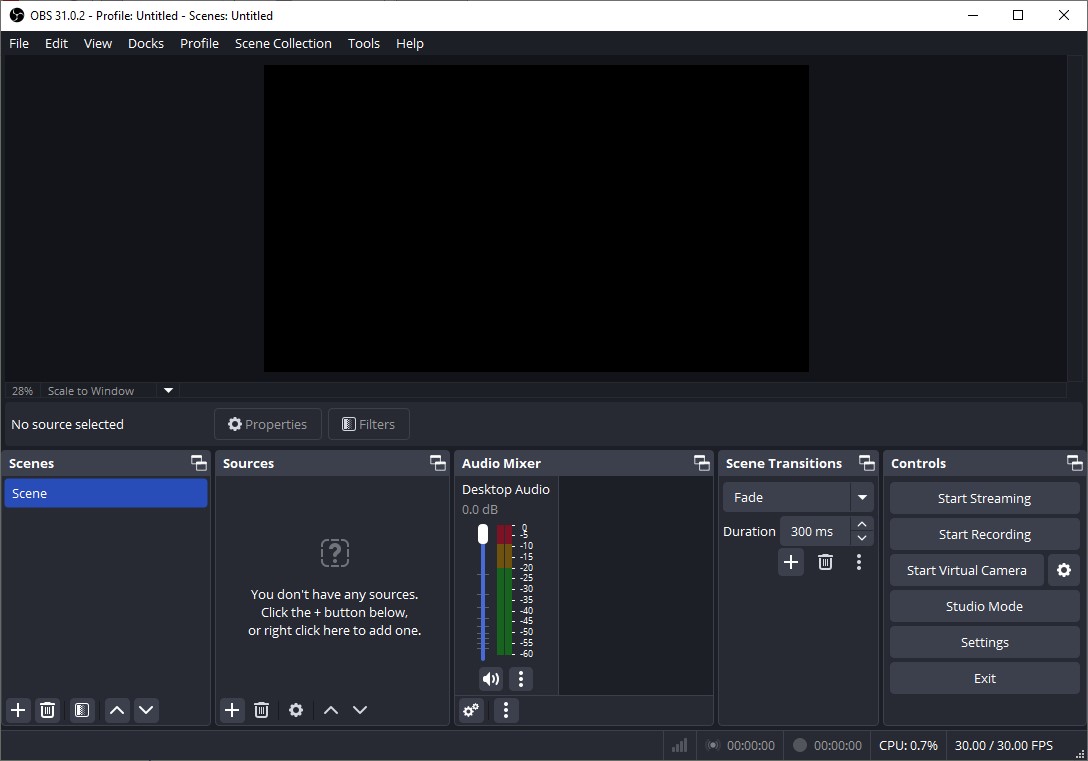Image resolution: width=1088 pixels, height=761 pixels.
Task: Click Desktop Audio volume slider handle
Action: coord(483,534)
